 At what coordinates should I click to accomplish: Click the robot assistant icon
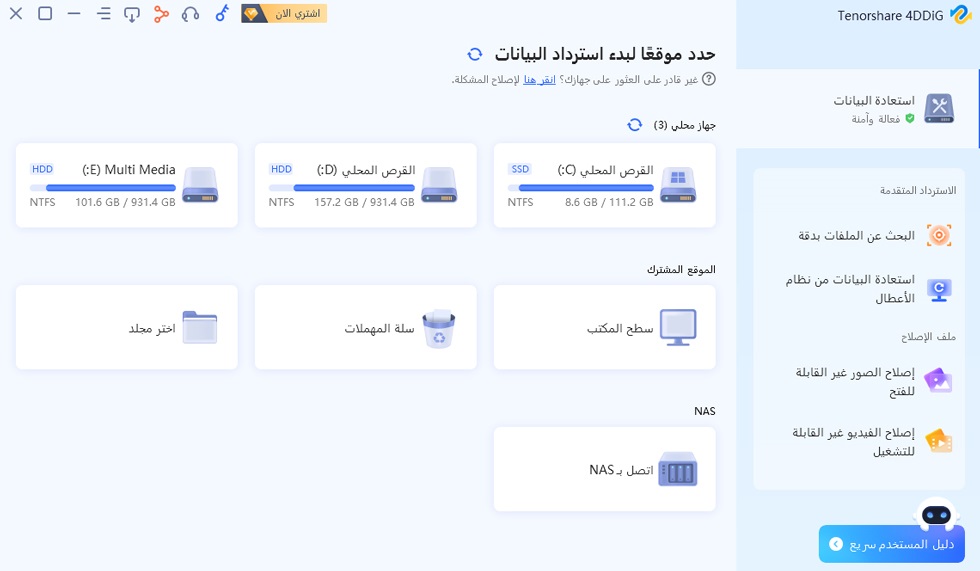tap(936, 515)
